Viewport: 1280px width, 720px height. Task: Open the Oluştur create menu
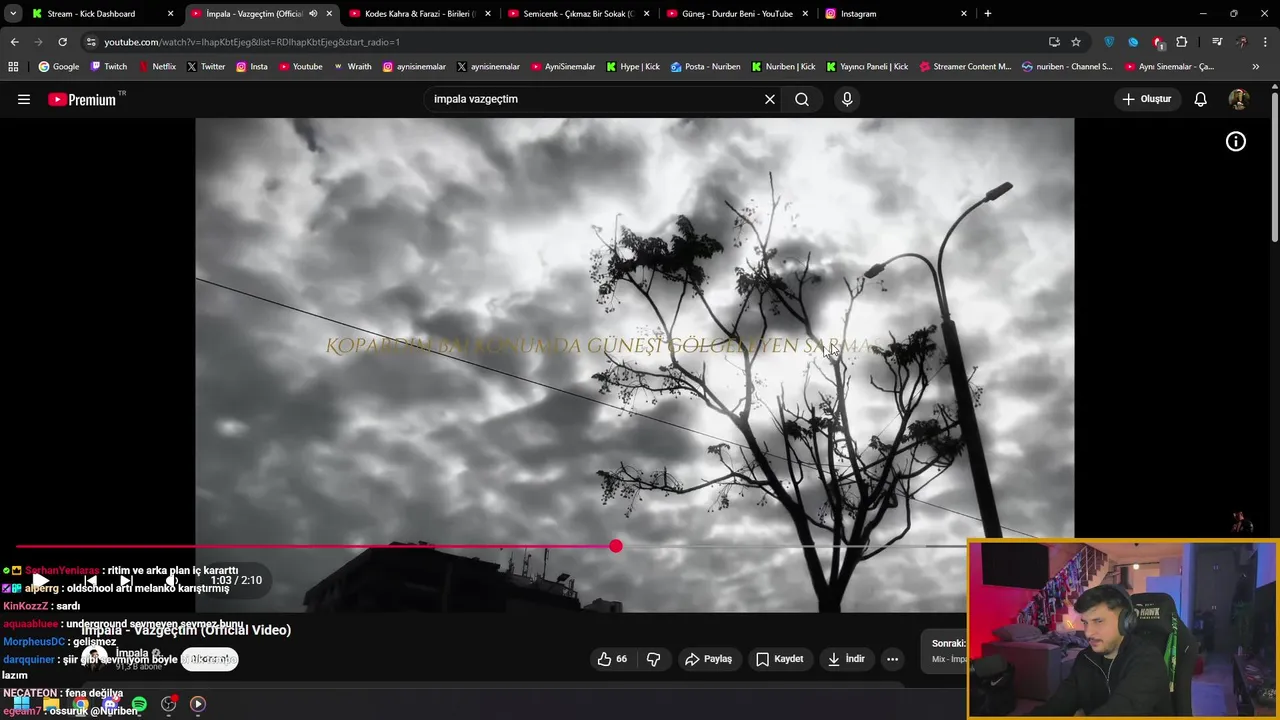pos(1146,99)
